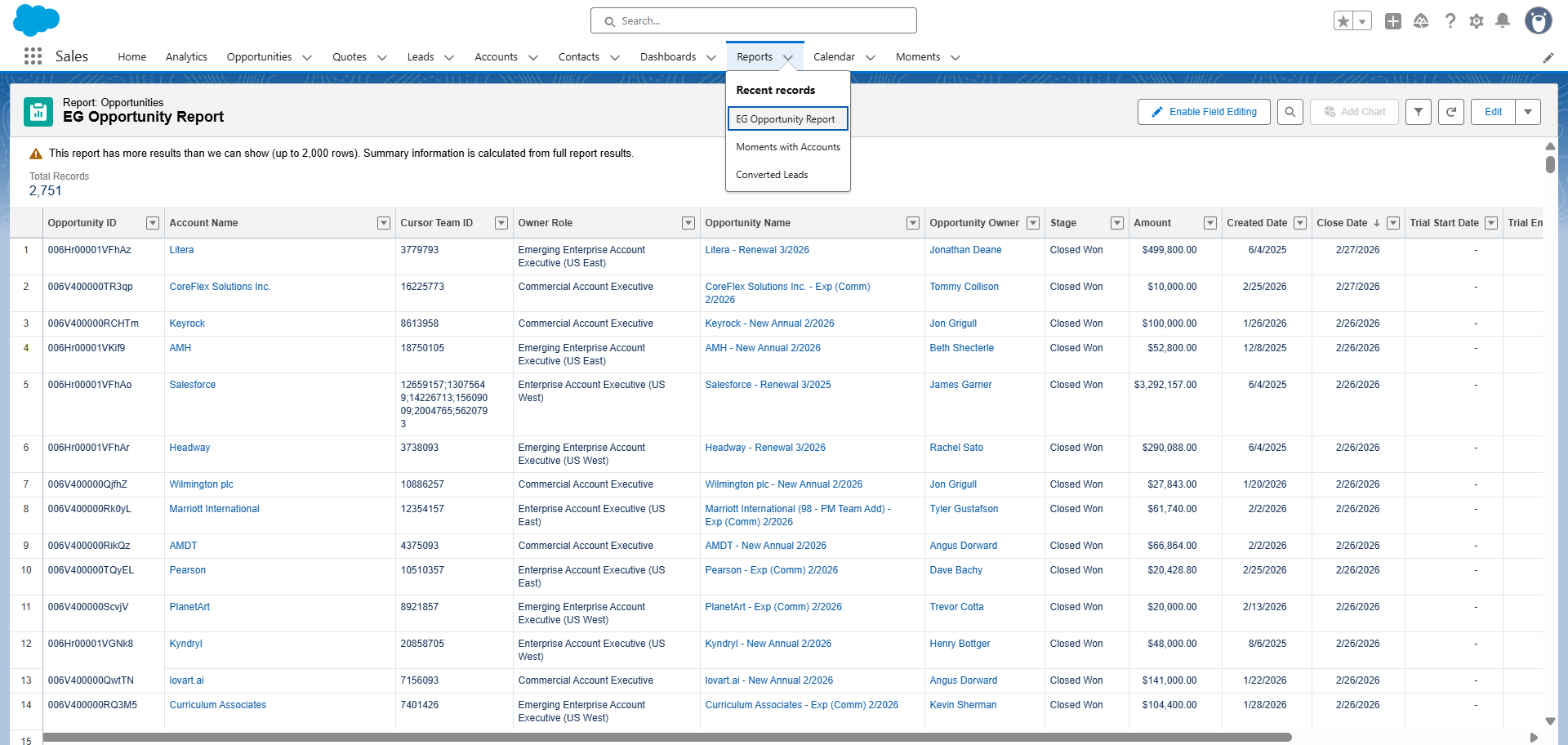Open Salesforce Help with the question mark icon
Screen dimensions: 1568x745
pos(1450,20)
